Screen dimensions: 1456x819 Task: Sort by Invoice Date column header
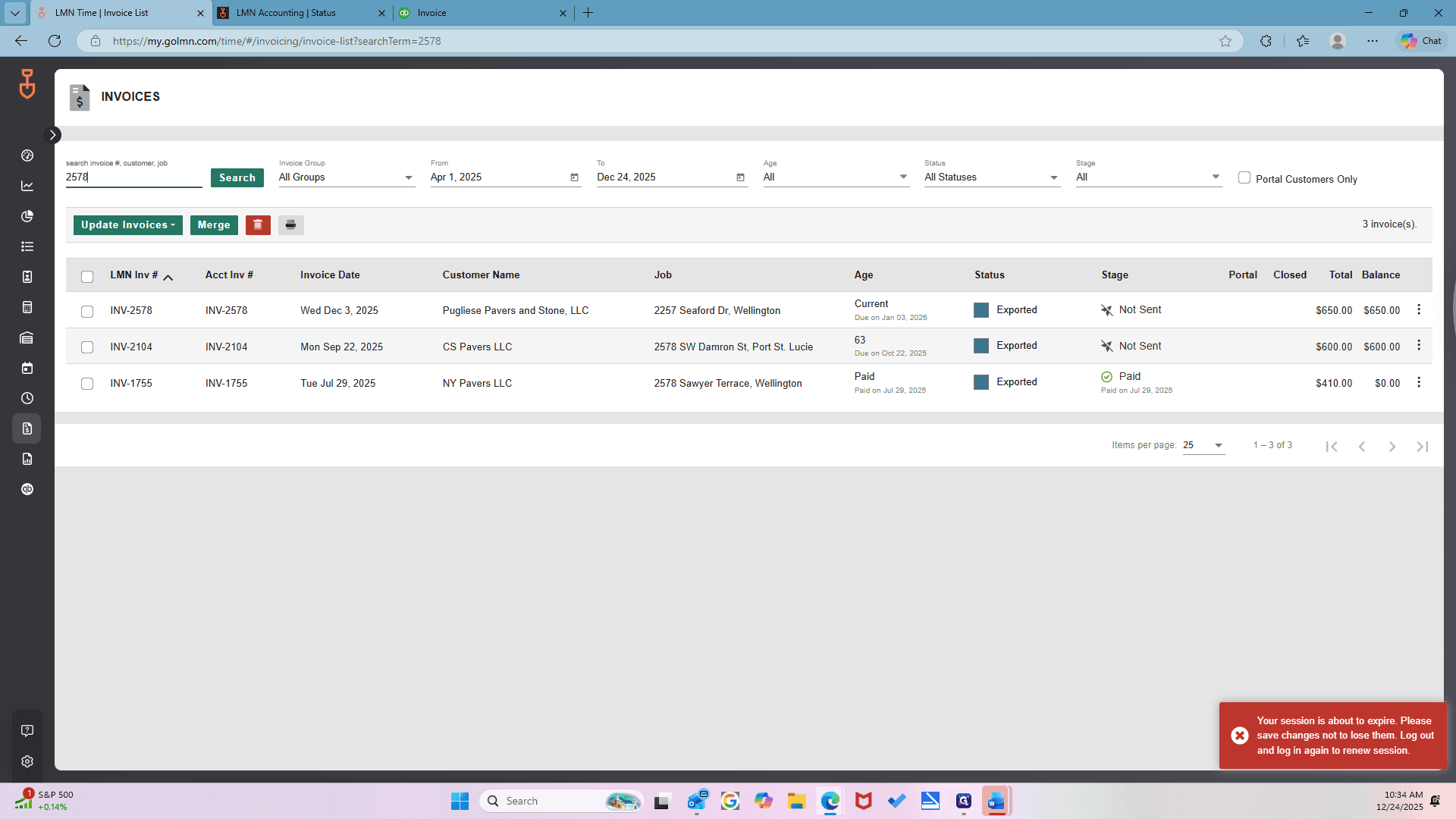[x=330, y=275]
